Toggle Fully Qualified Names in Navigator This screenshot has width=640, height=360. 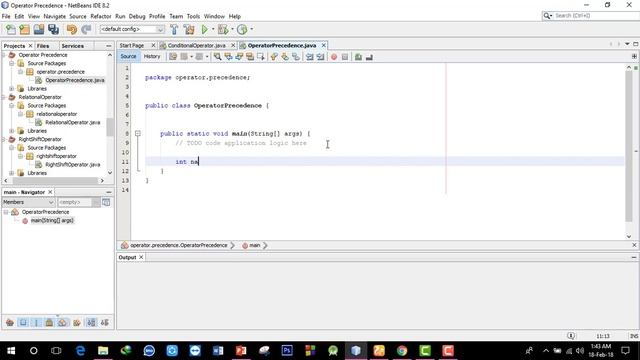(77, 322)
